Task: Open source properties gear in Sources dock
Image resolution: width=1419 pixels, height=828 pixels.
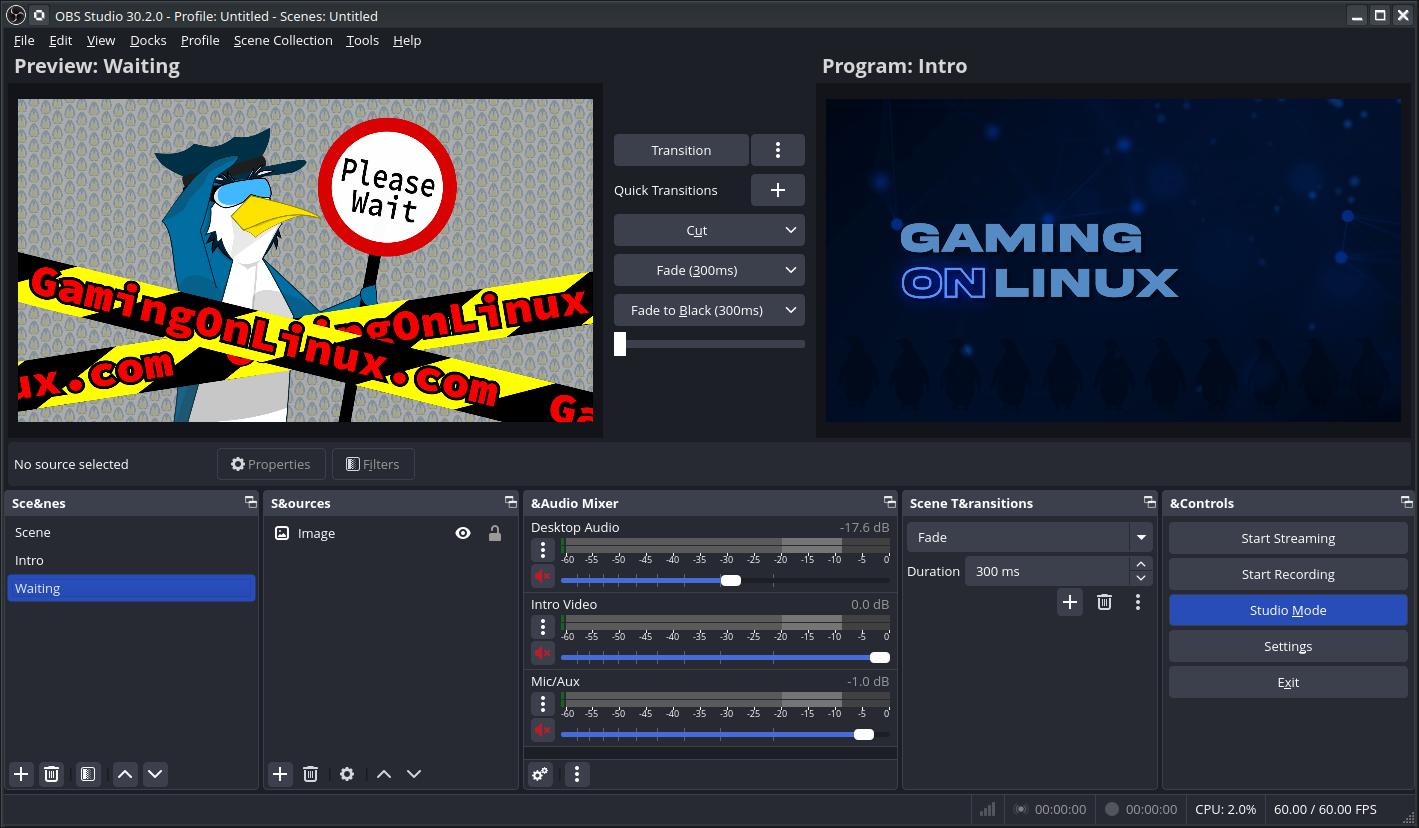Action: click(347, 774)
